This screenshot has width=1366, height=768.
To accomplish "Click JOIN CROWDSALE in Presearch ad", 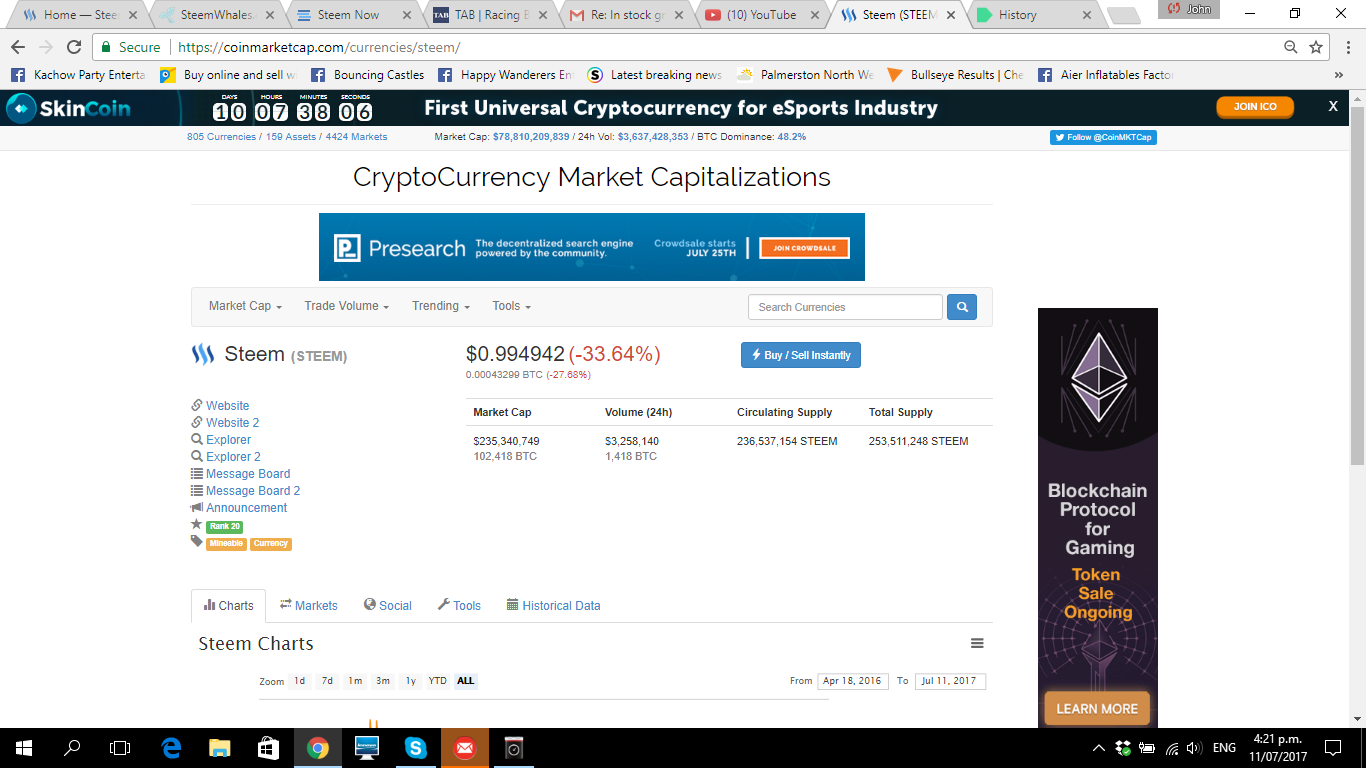I will pos(804,248).
